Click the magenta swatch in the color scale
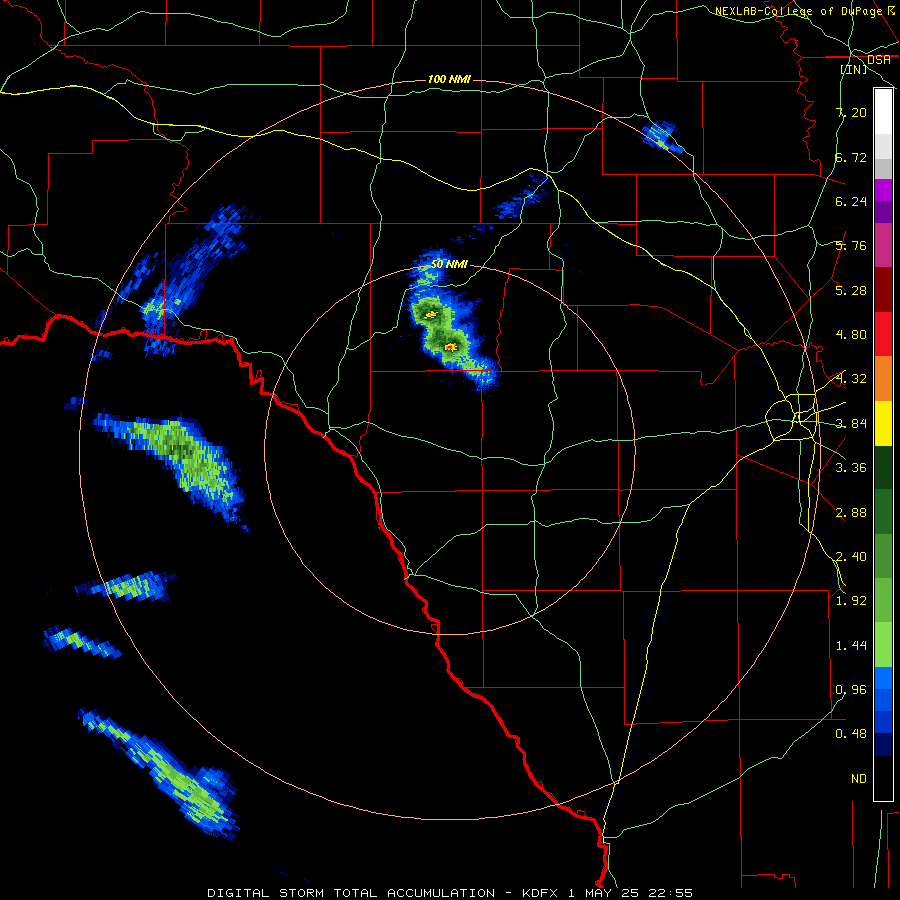 click(x=883, y=245)
